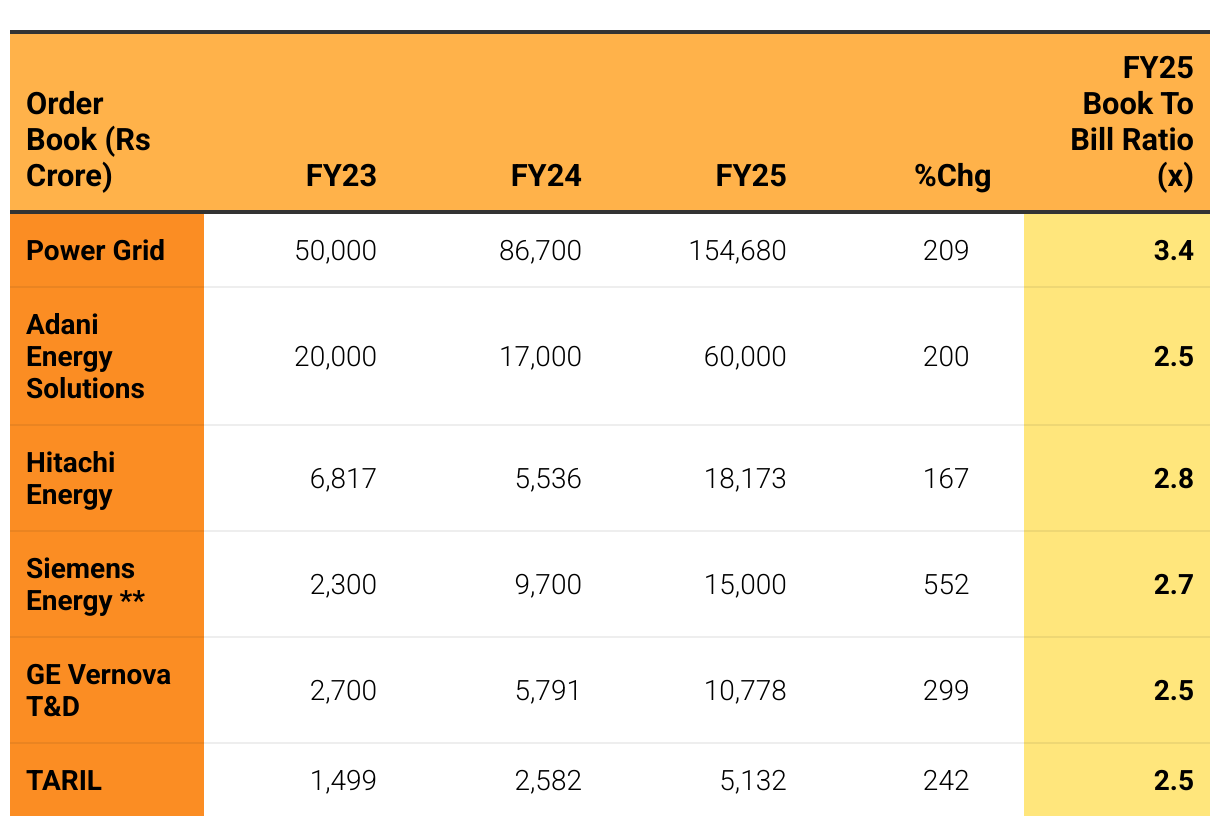
Task: Select the Siemens Energy ** row label
Action: pyautogui.click(x=85, y=584)
